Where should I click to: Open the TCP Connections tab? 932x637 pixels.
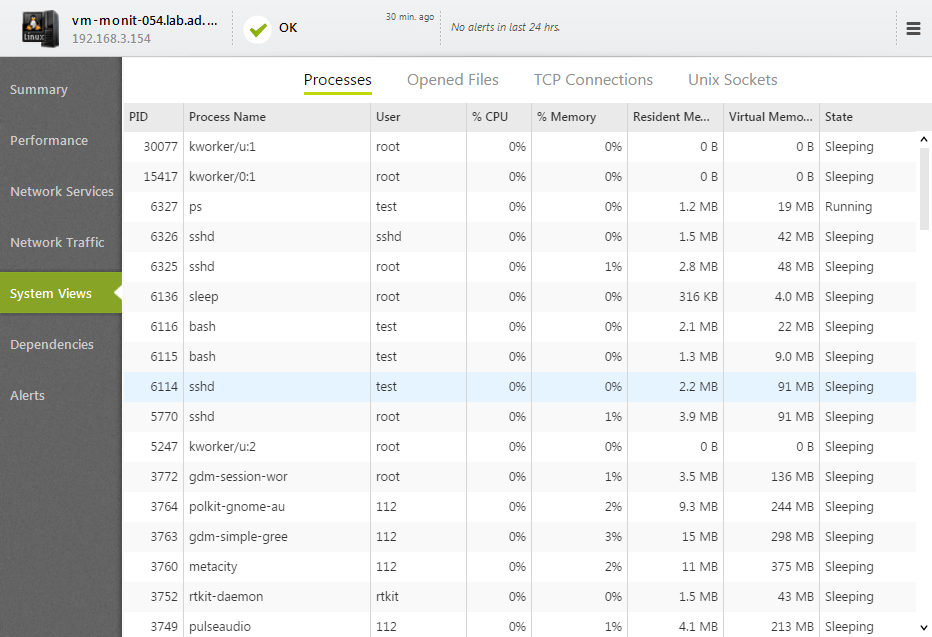(x=593, y=80)
